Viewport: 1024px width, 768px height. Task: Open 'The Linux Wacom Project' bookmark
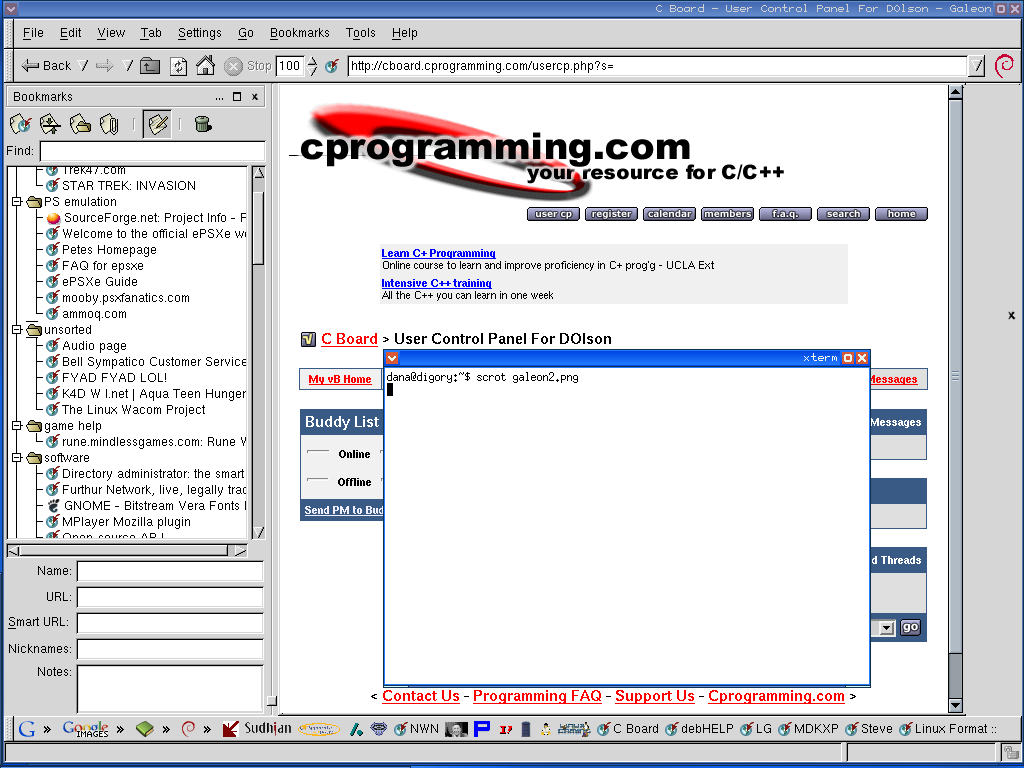tap(133, 410)
